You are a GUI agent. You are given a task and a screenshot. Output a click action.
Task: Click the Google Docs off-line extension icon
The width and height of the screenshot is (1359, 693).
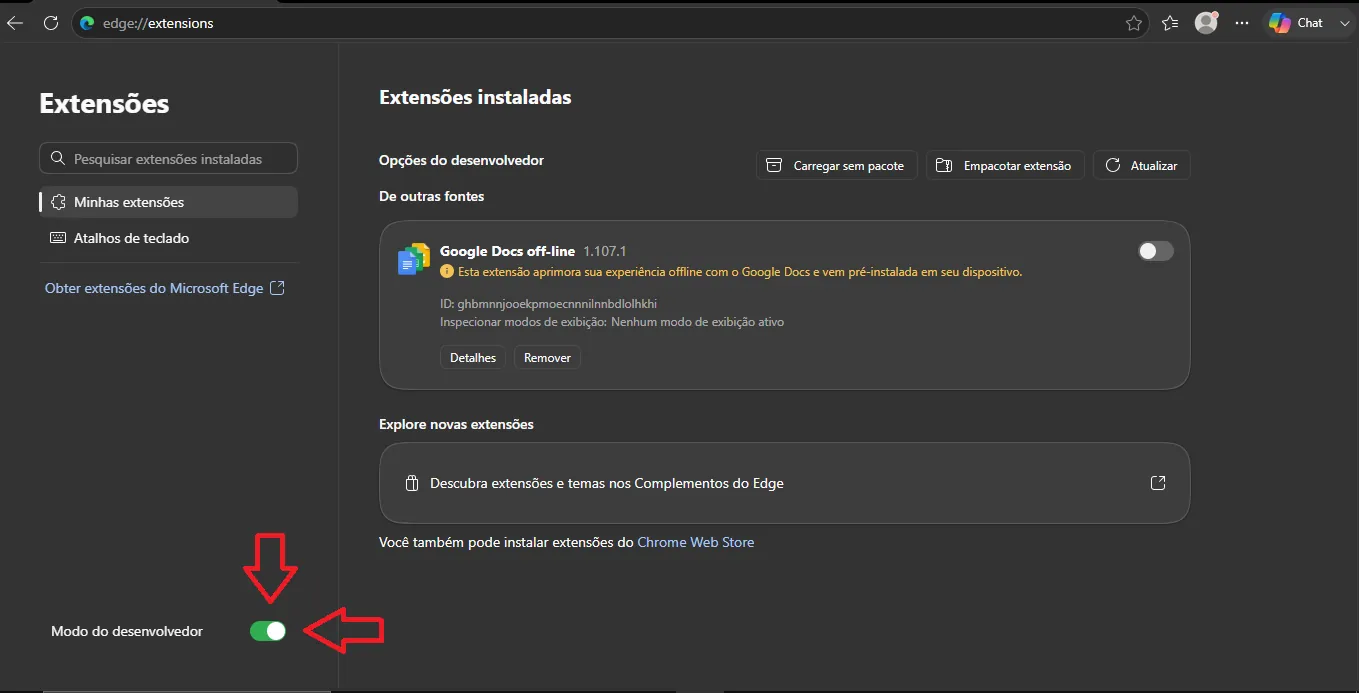pos(413,258)
